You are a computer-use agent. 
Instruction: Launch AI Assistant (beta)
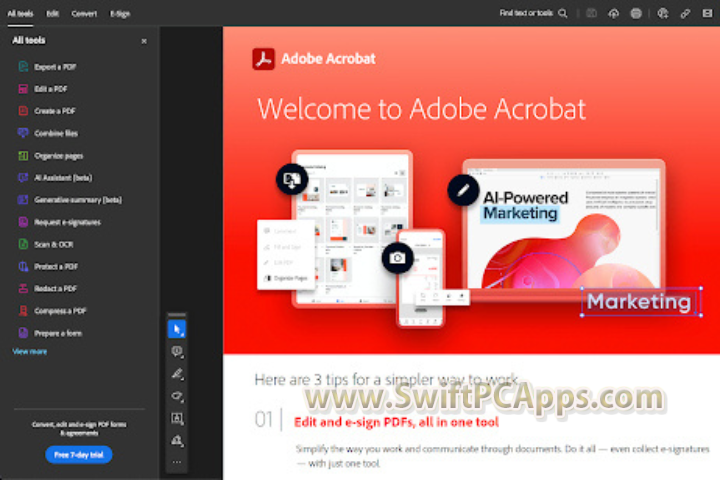coord(55,178)
